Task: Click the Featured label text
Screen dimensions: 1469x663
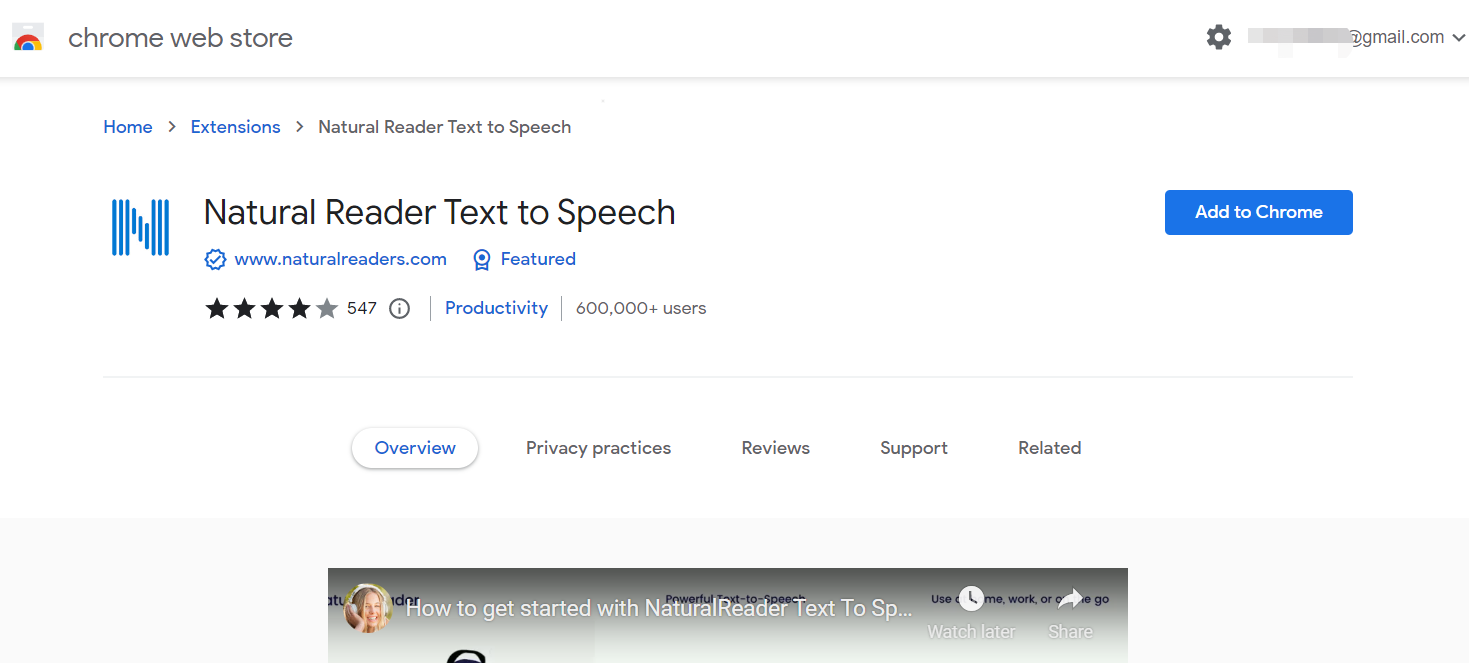Action: click(538, 259)
